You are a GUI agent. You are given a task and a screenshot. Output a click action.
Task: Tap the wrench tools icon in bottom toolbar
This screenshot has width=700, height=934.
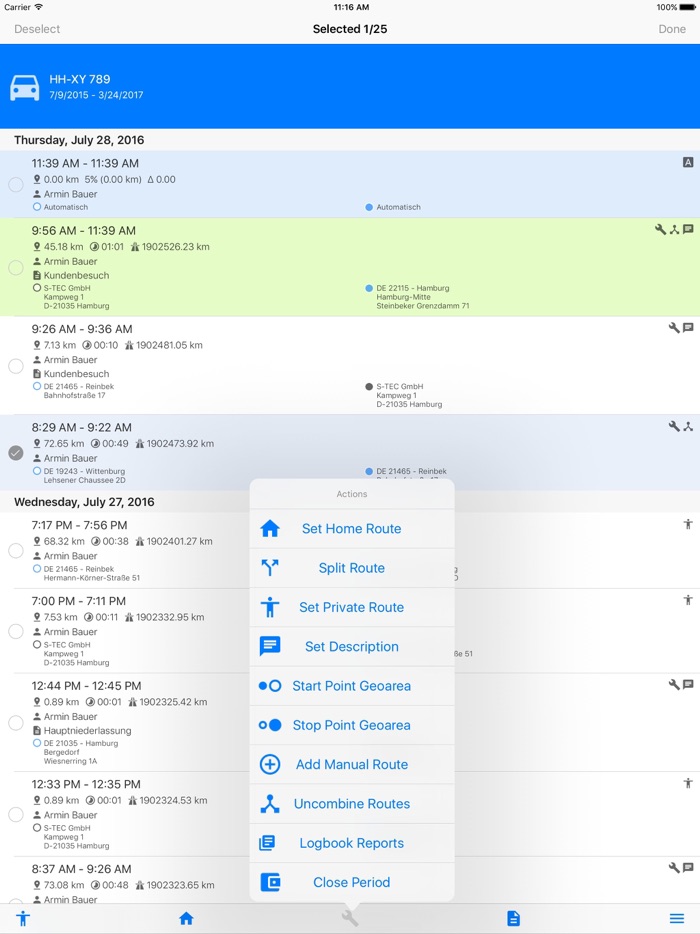pos(350,918)
